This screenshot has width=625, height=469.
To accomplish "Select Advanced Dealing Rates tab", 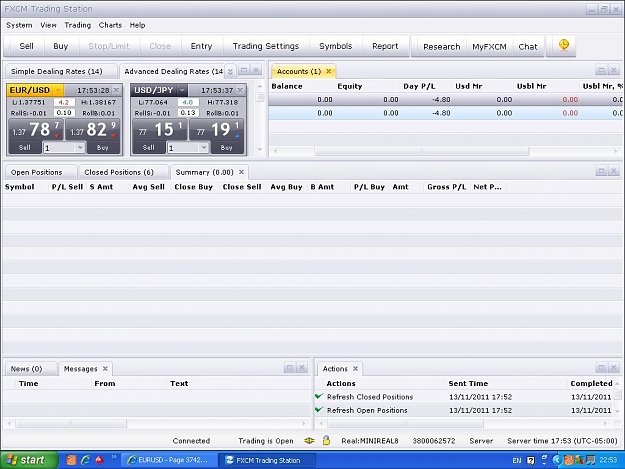I will (173, 71).
